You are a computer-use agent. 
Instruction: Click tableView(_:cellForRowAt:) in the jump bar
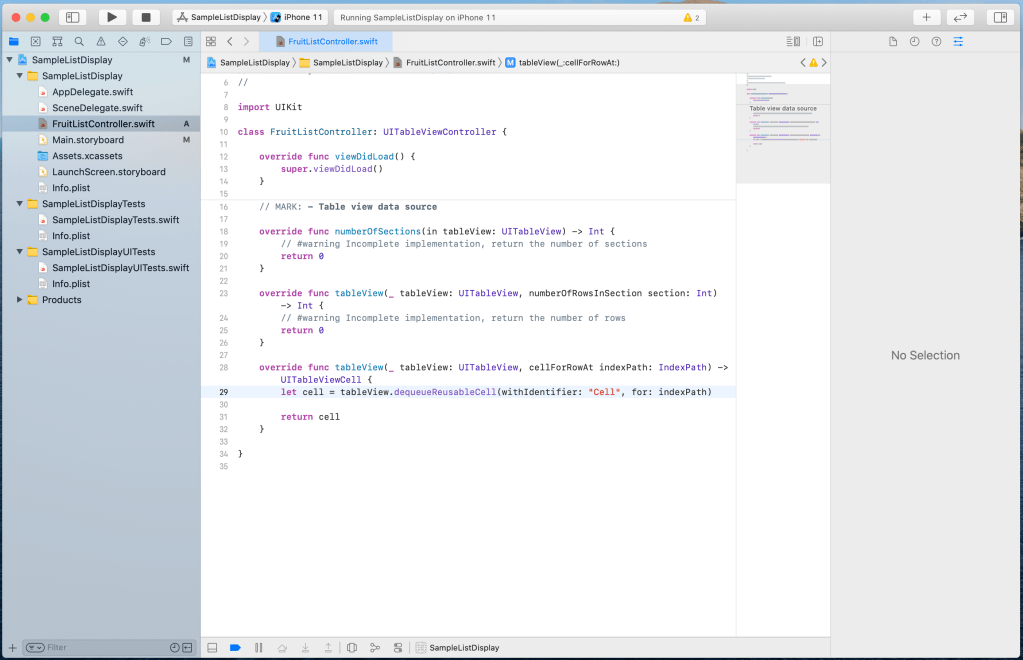point(568,62)
